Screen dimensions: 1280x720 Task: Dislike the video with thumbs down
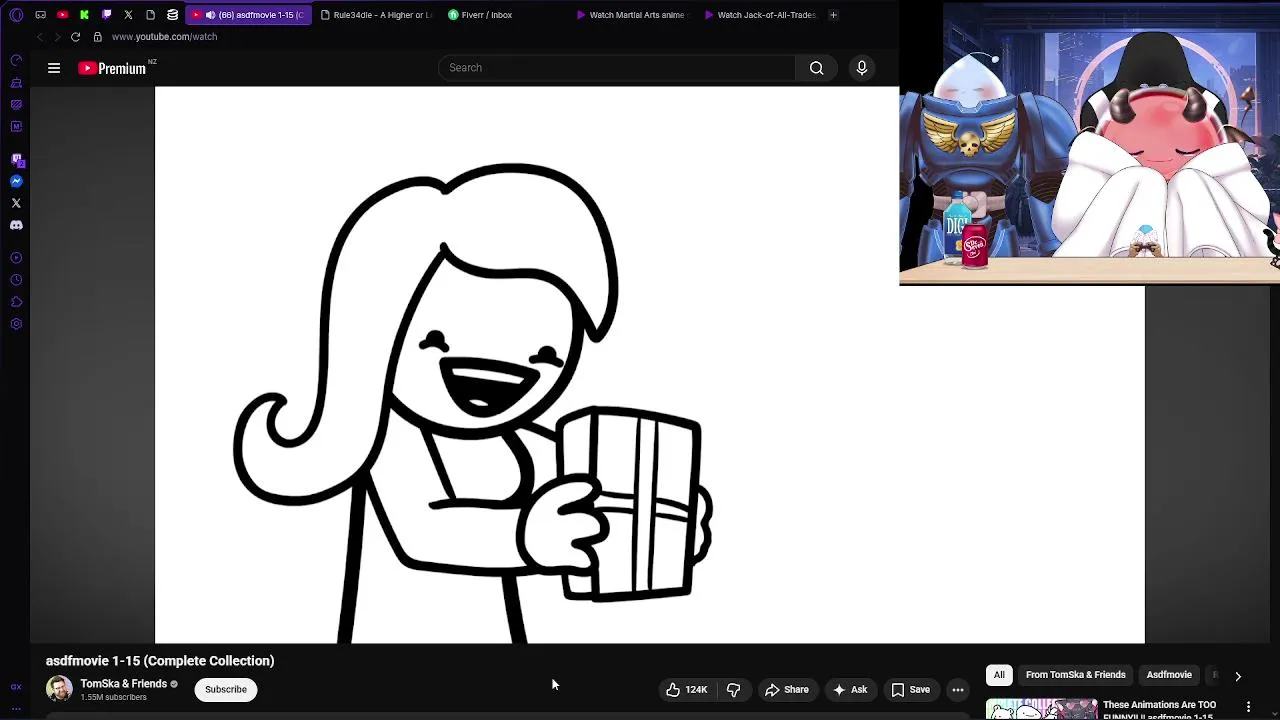click(733, 689)
